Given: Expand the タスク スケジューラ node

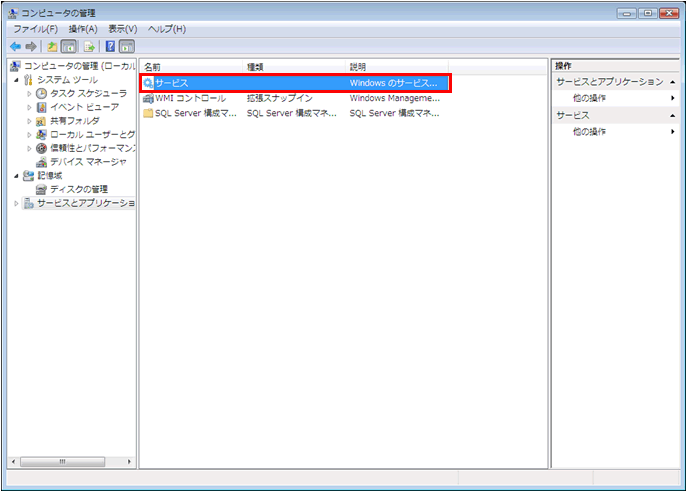Looking at the screenshot, I should [x=29, y=94].
